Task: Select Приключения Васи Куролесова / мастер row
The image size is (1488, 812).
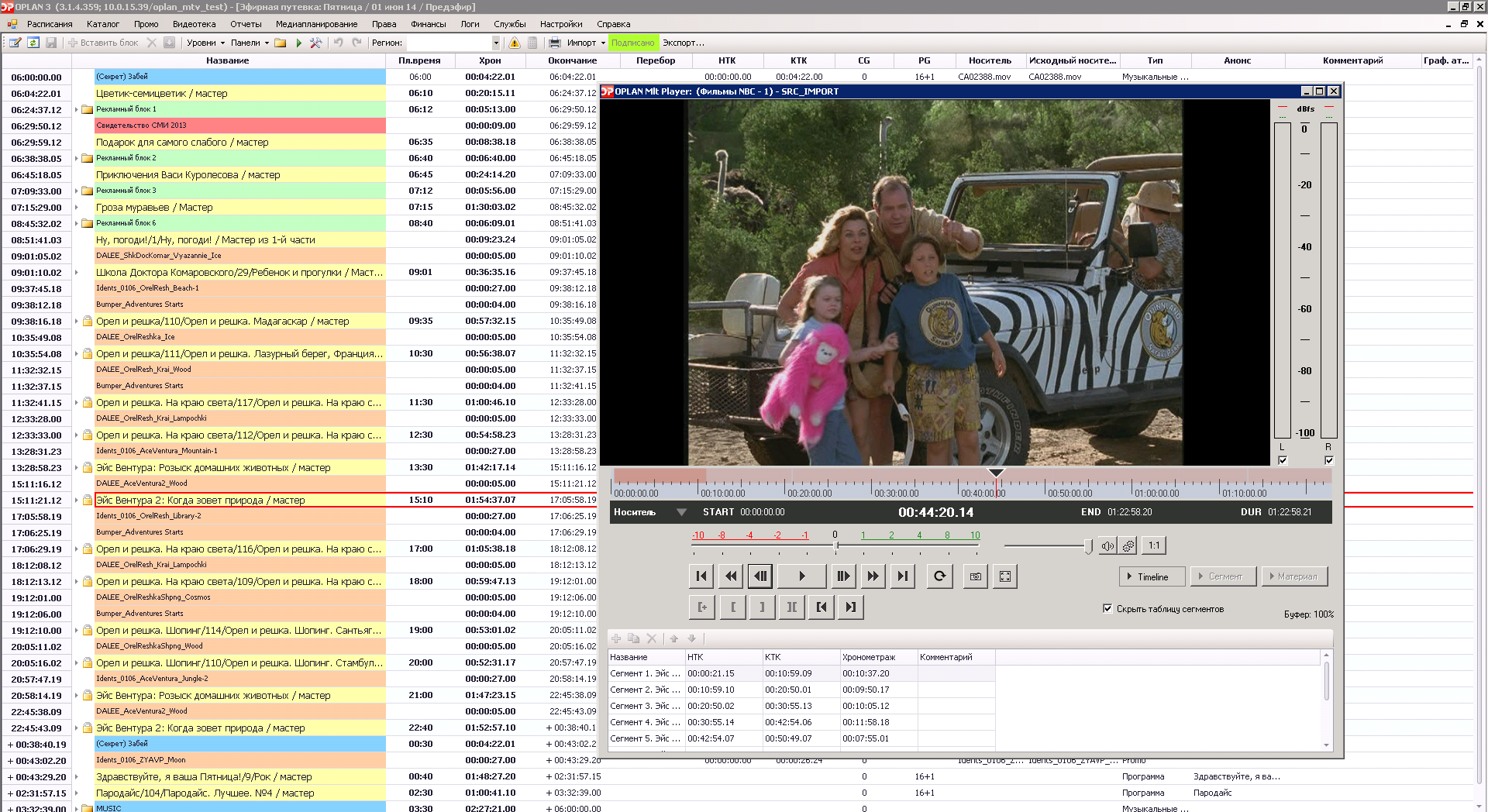Action: pos(240,174)
